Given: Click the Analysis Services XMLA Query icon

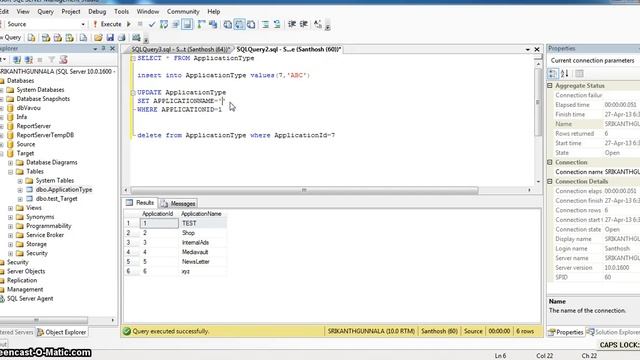Looking at the screenshot, I should (69, 38).
